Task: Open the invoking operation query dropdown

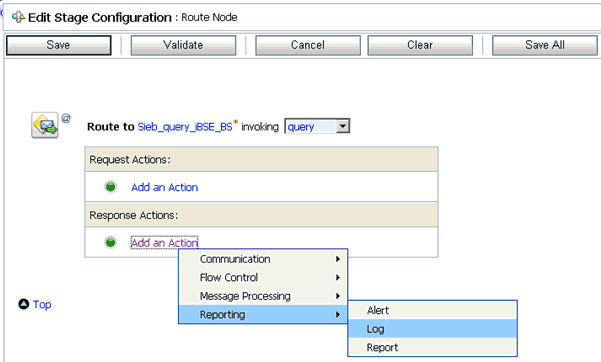Action: 317,126
